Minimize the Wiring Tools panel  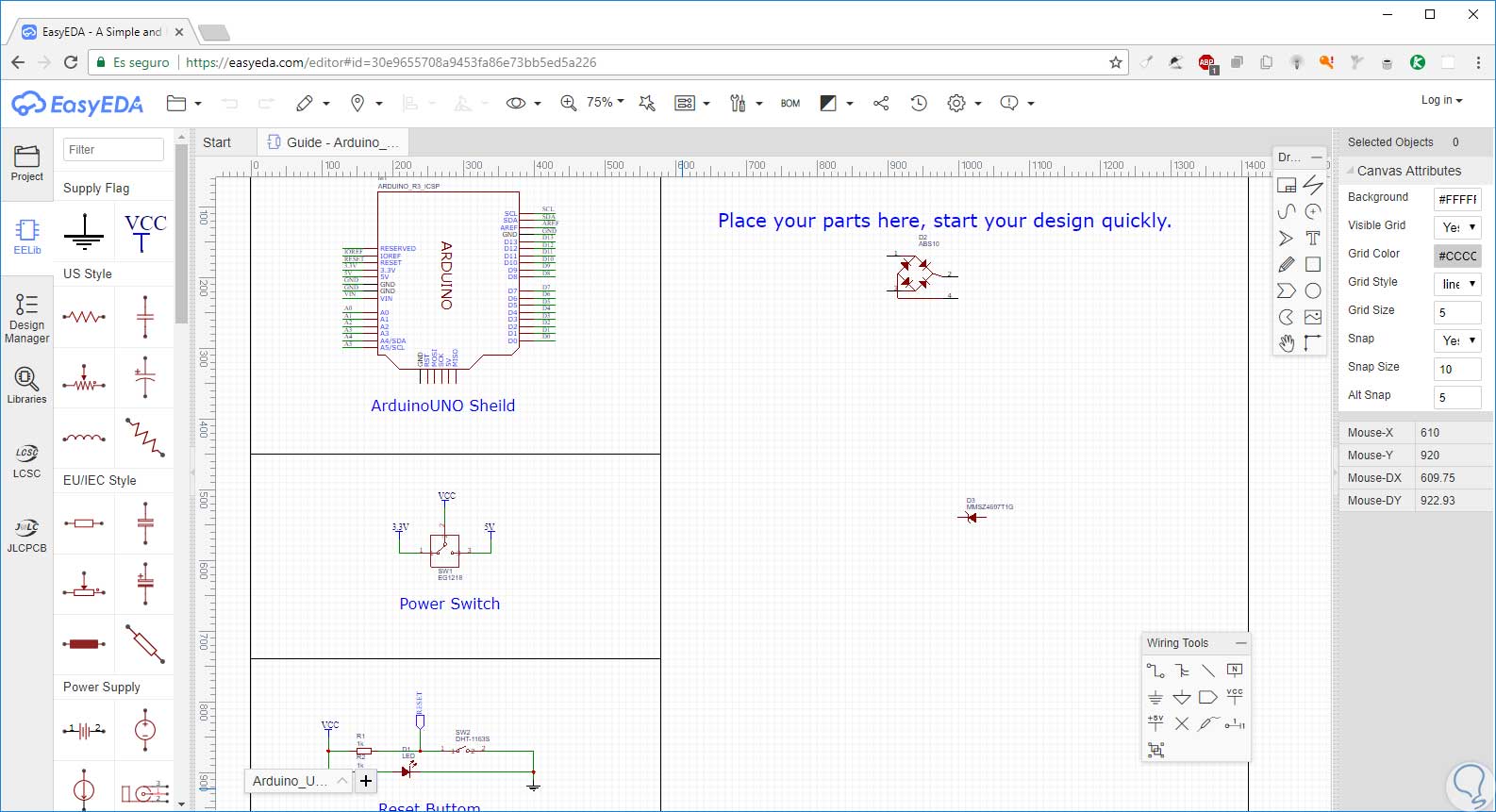click(1240, 643)
